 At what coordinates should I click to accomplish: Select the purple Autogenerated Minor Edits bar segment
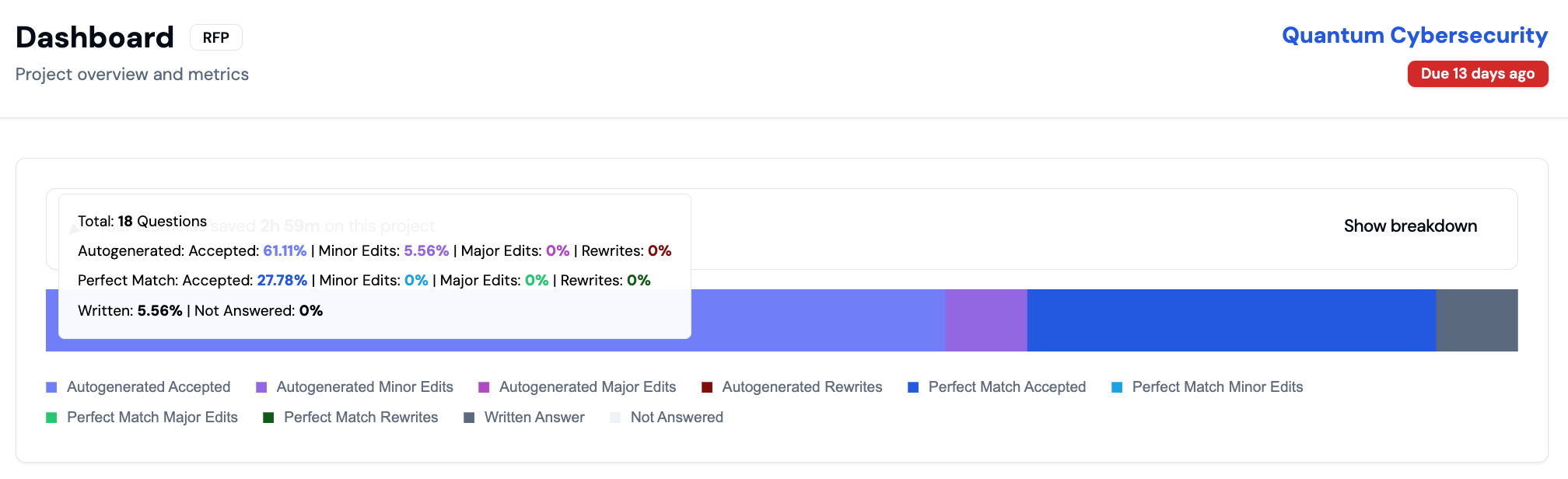[x=986, y=320]
